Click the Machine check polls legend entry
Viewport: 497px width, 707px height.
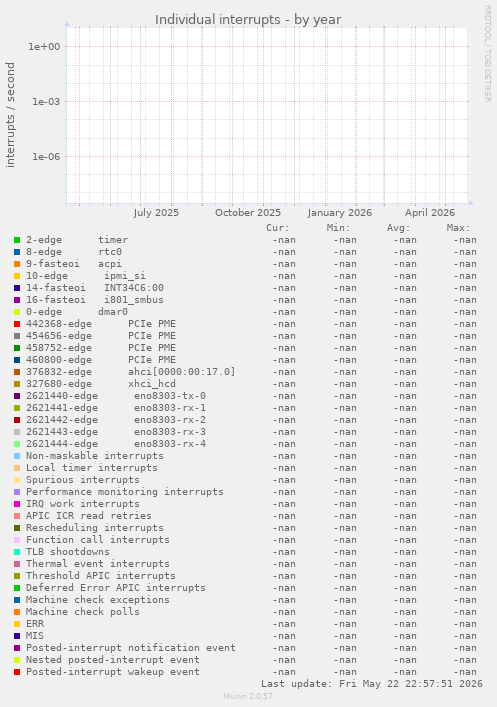(83, 612)
